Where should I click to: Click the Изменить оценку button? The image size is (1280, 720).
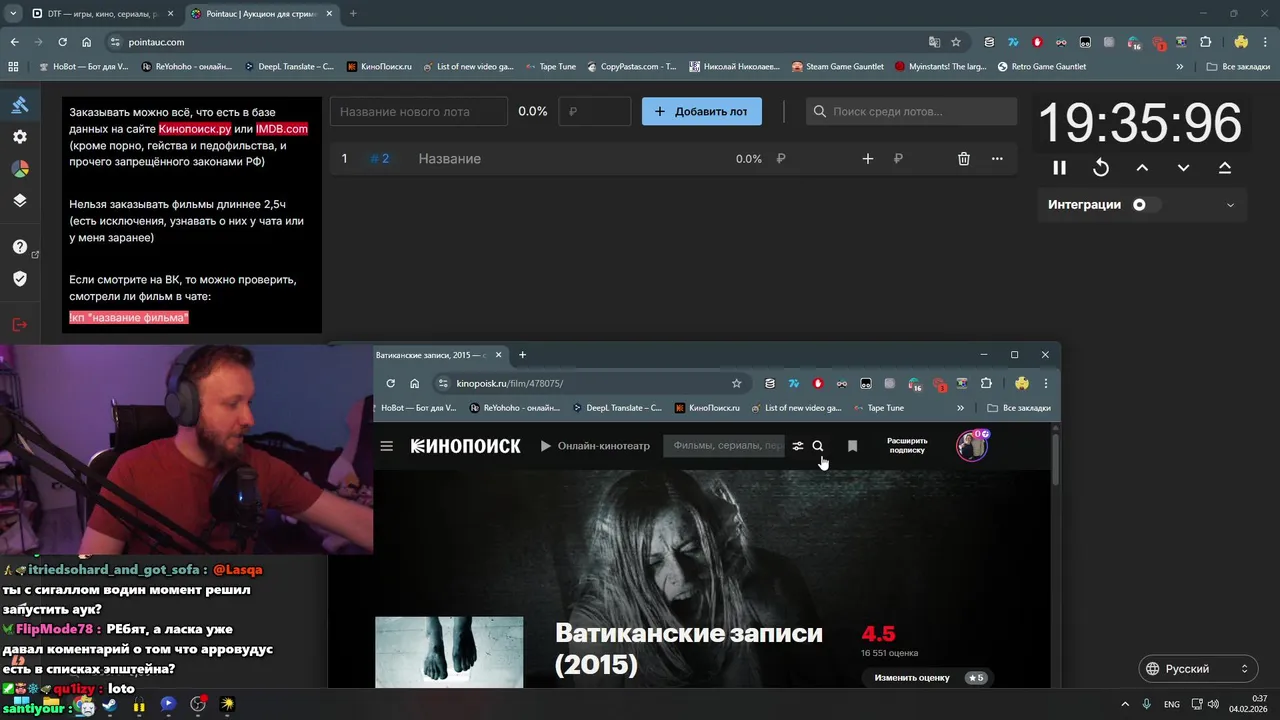[926, 678]
